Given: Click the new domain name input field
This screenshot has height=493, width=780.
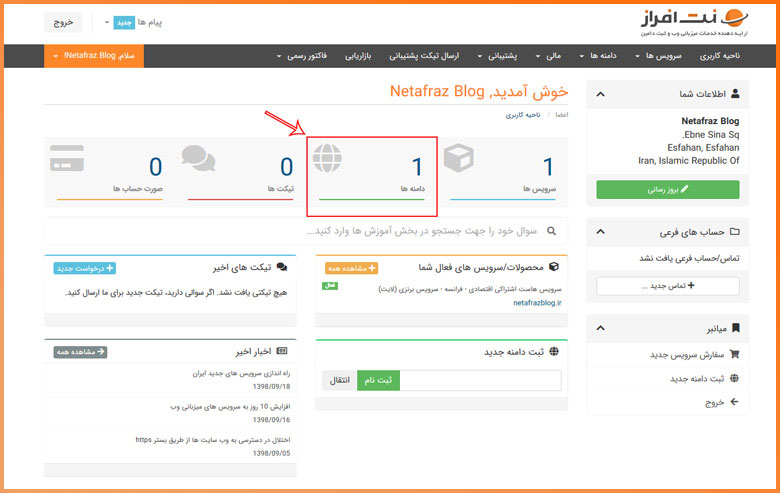Looking at the screenshot, I should coord(481,380).
